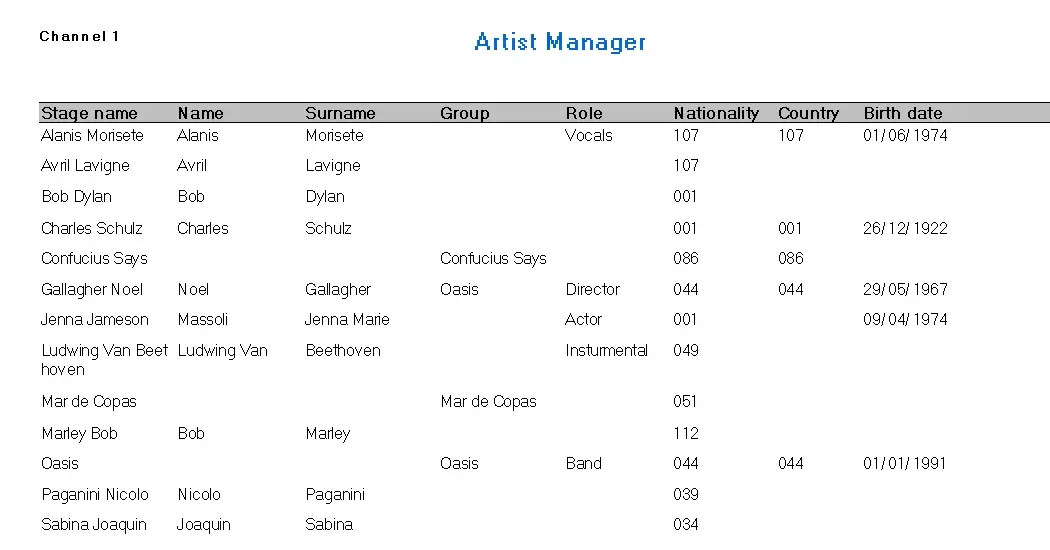Click the Surname column header
Viewport: 1050px width, 550px height.
(340, 113)
